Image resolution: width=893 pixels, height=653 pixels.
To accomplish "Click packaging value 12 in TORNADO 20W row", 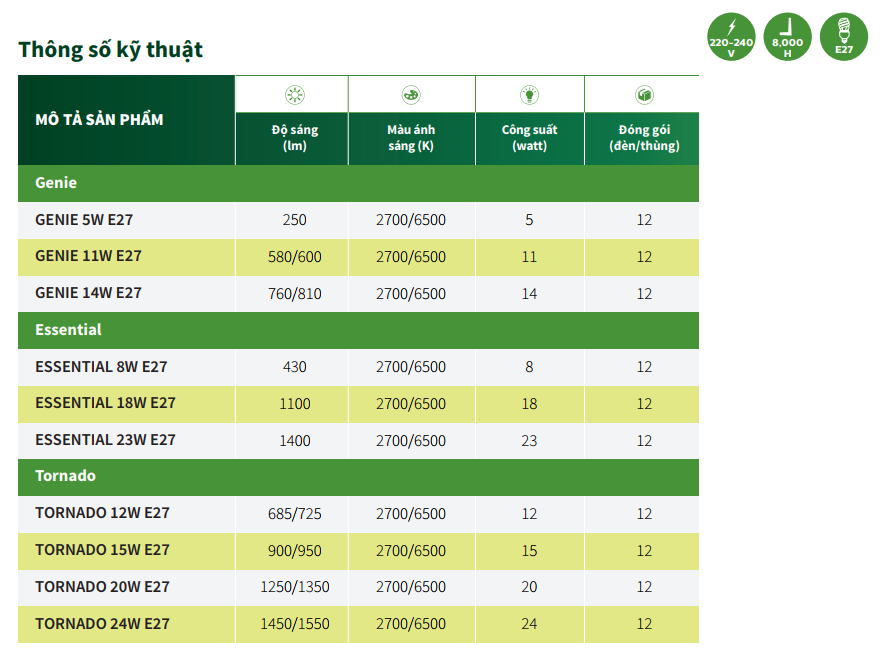I will tap(644, 587).
